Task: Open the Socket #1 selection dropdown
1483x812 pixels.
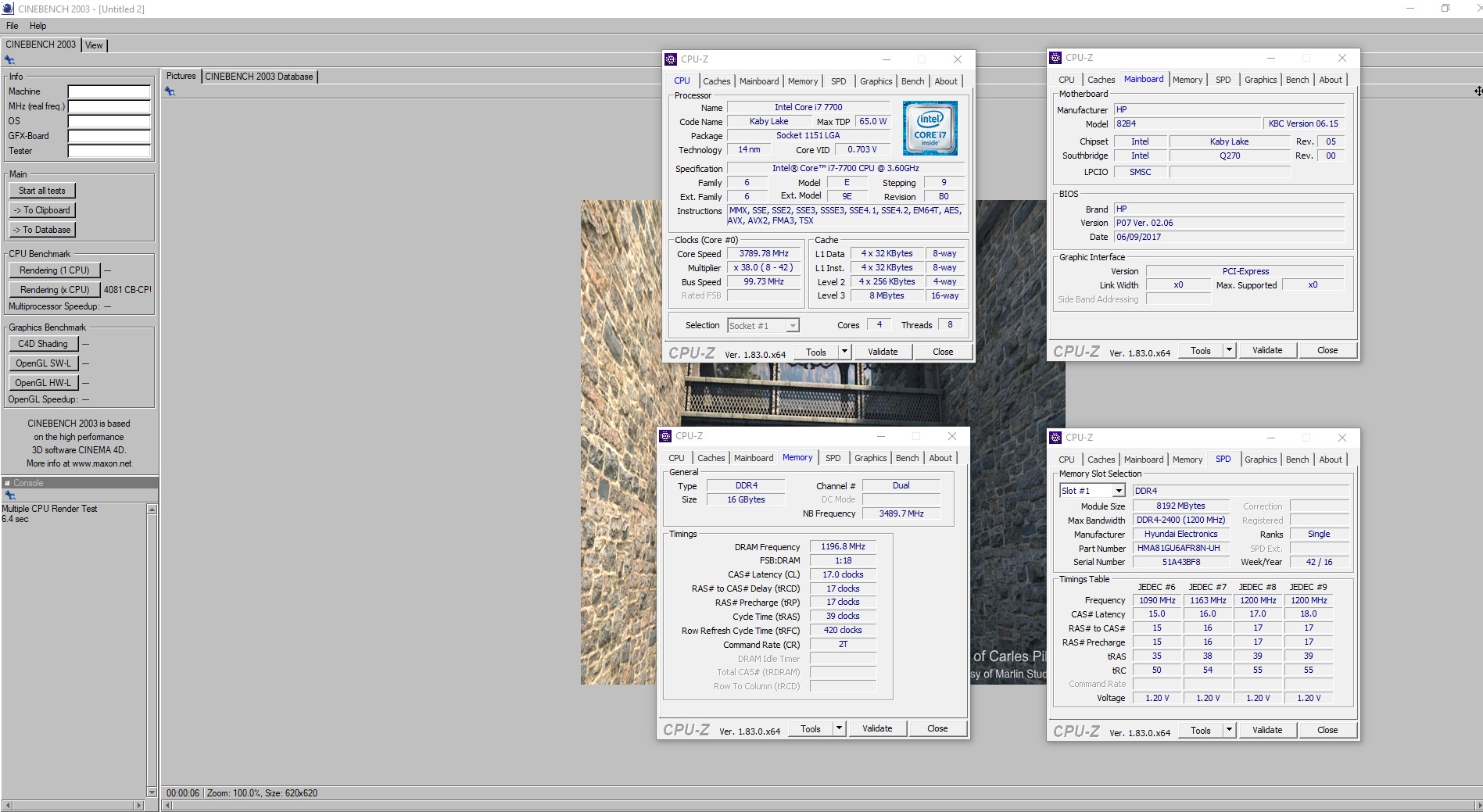Action: (792, 326)
